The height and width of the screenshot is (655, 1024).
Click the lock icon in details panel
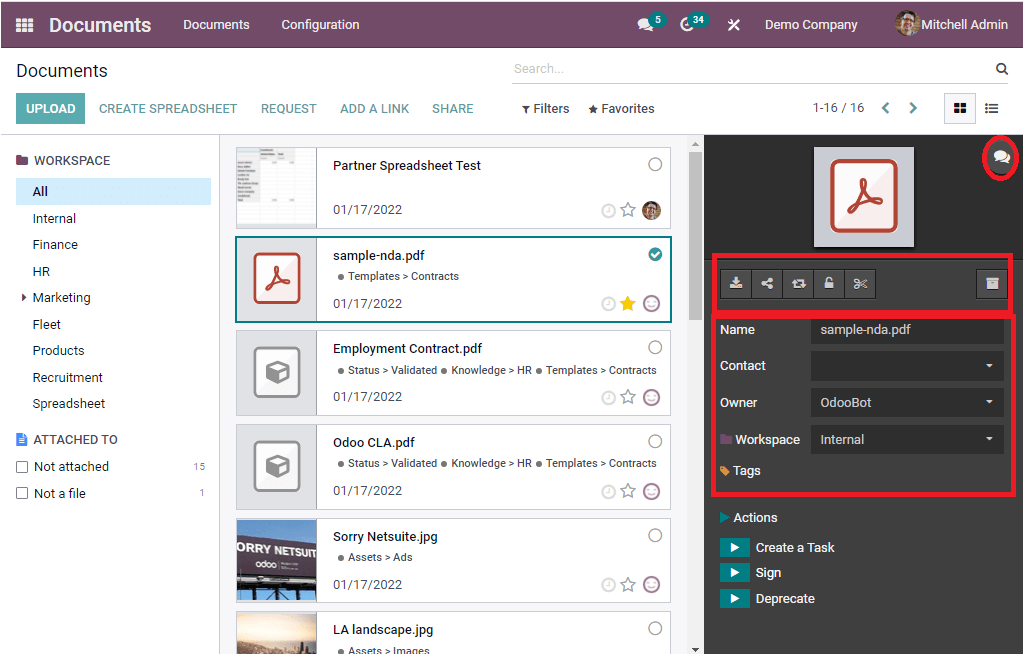click(829, 283)
